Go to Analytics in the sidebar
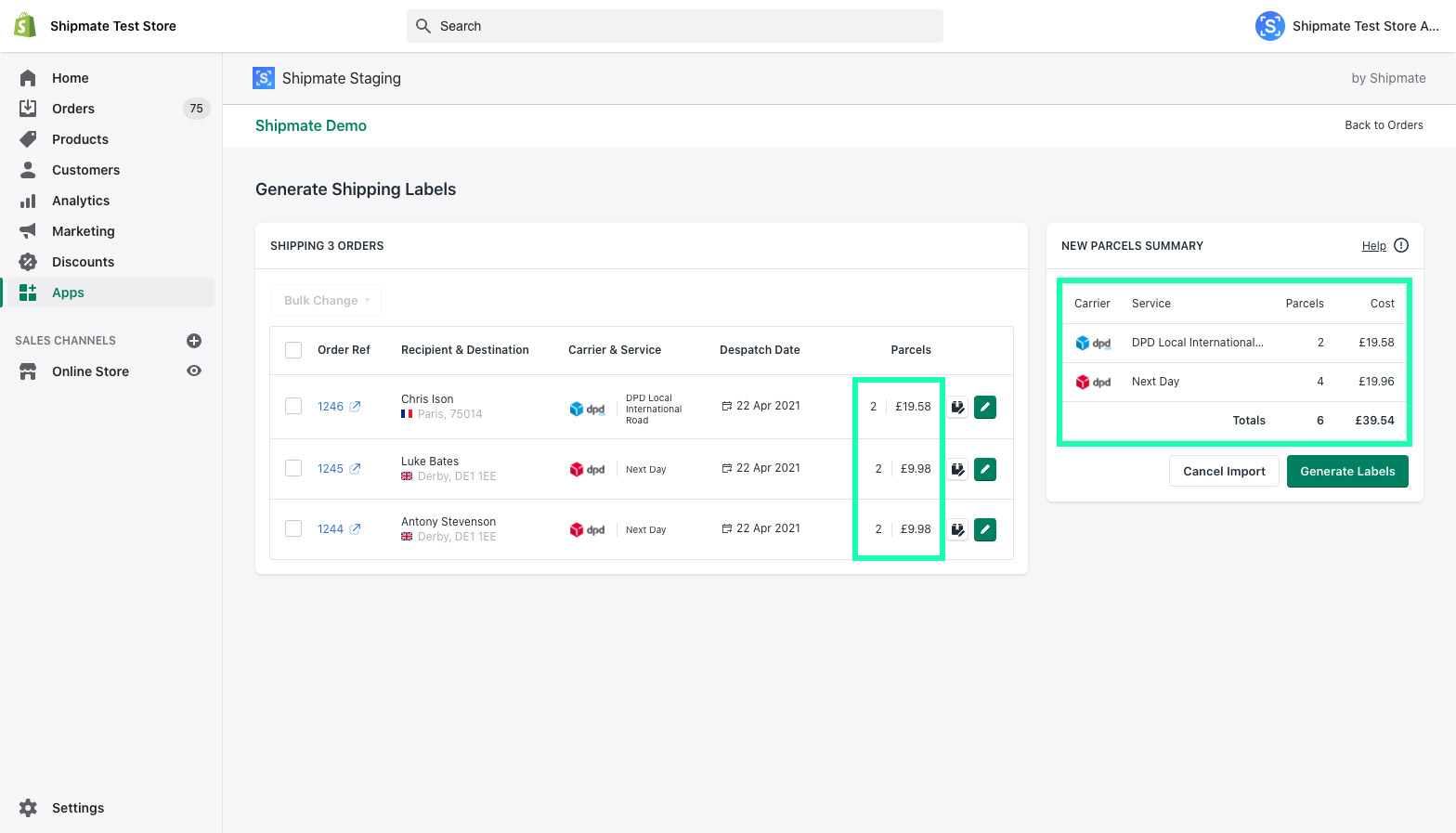The width and height of the screenshot is (1456, 833). pos(81,201)
